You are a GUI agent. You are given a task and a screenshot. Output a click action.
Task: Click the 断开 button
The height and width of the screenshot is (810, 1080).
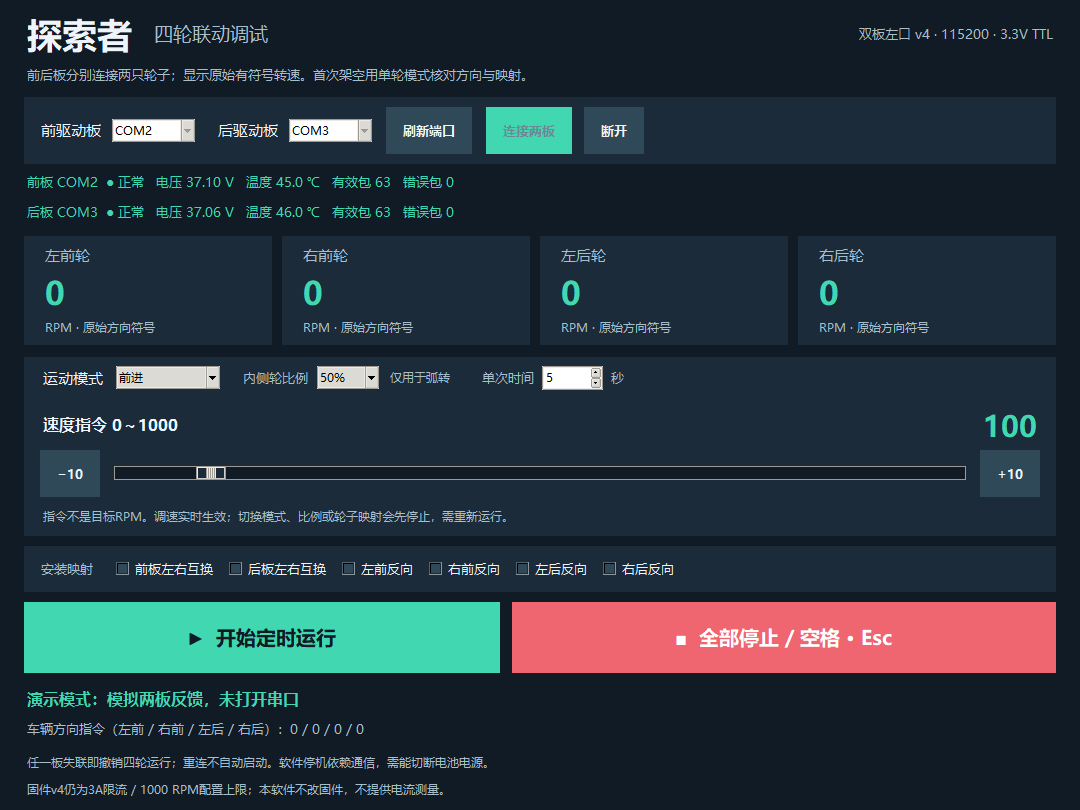(x=614, y=131)
